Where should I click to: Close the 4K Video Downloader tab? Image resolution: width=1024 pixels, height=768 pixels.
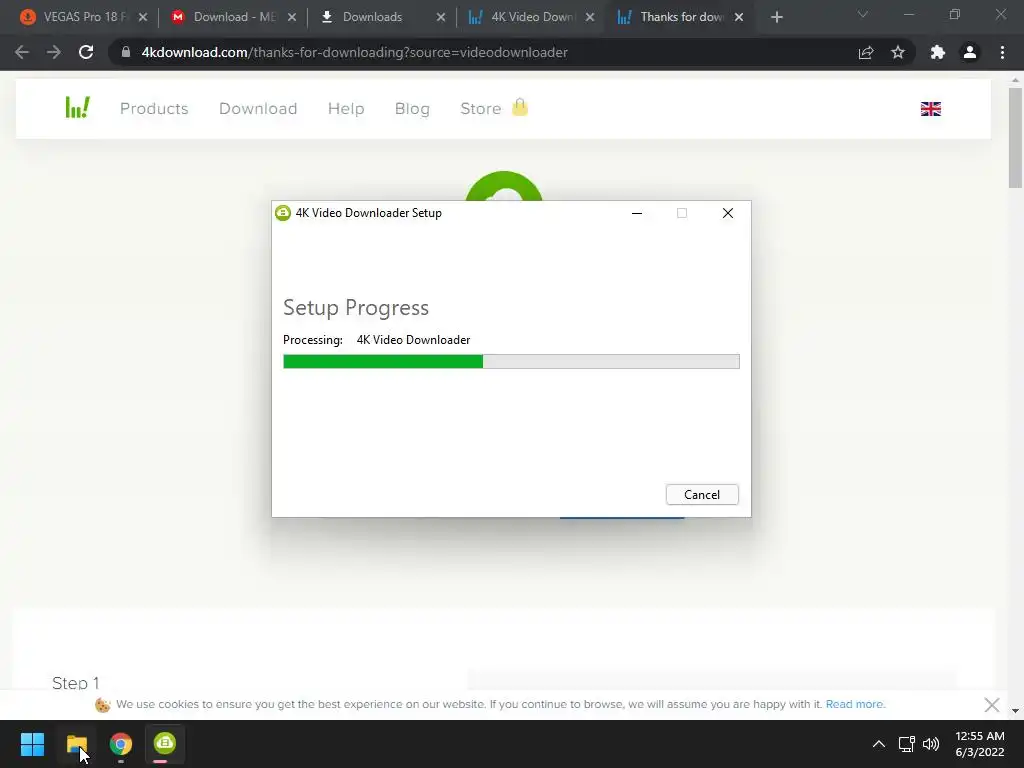click(x=590, y=17)
